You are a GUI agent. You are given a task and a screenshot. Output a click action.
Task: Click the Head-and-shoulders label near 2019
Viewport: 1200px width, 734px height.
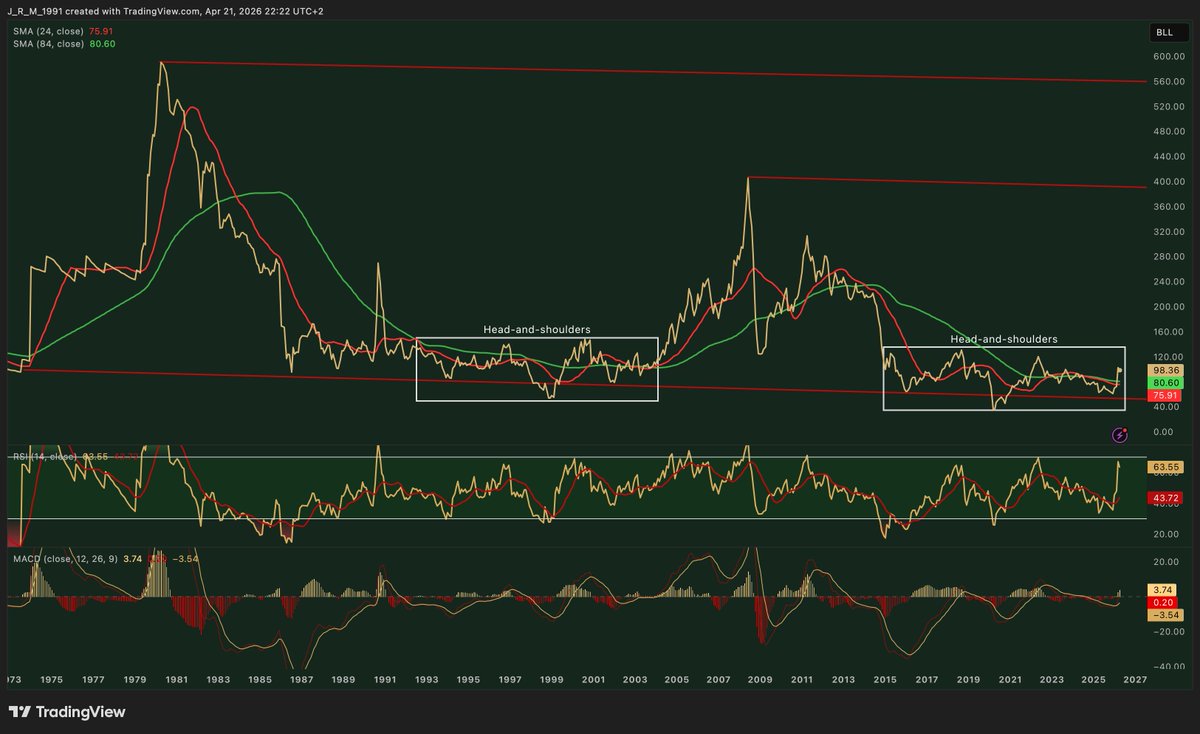[x=1003, y=340]
